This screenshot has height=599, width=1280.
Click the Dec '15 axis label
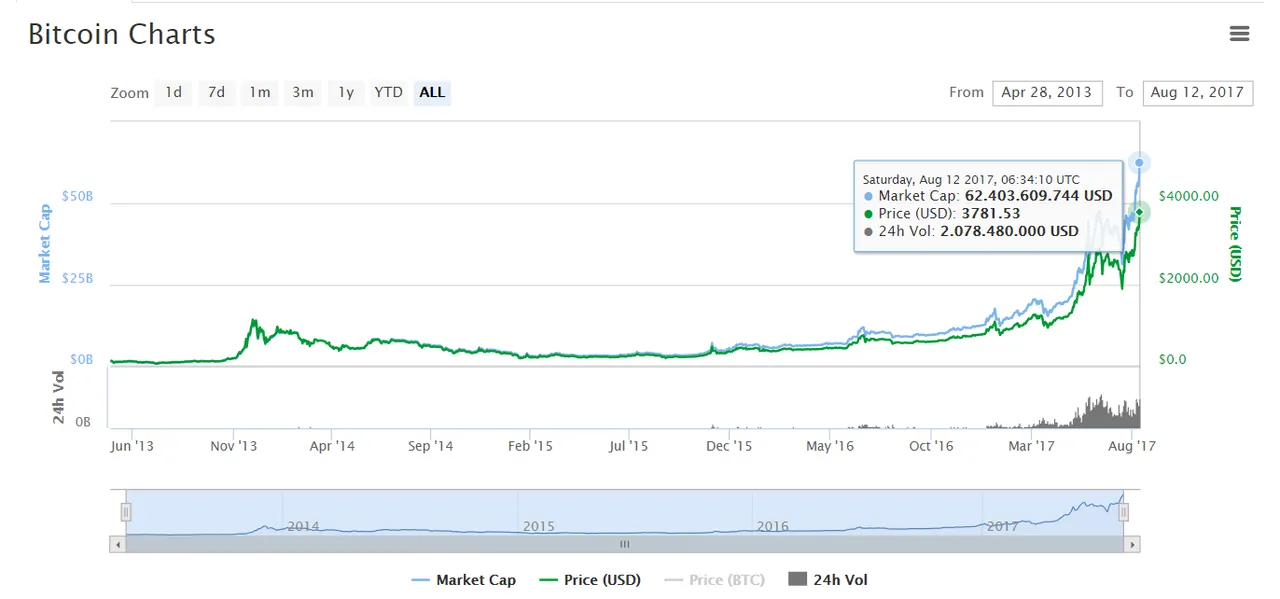730,446
